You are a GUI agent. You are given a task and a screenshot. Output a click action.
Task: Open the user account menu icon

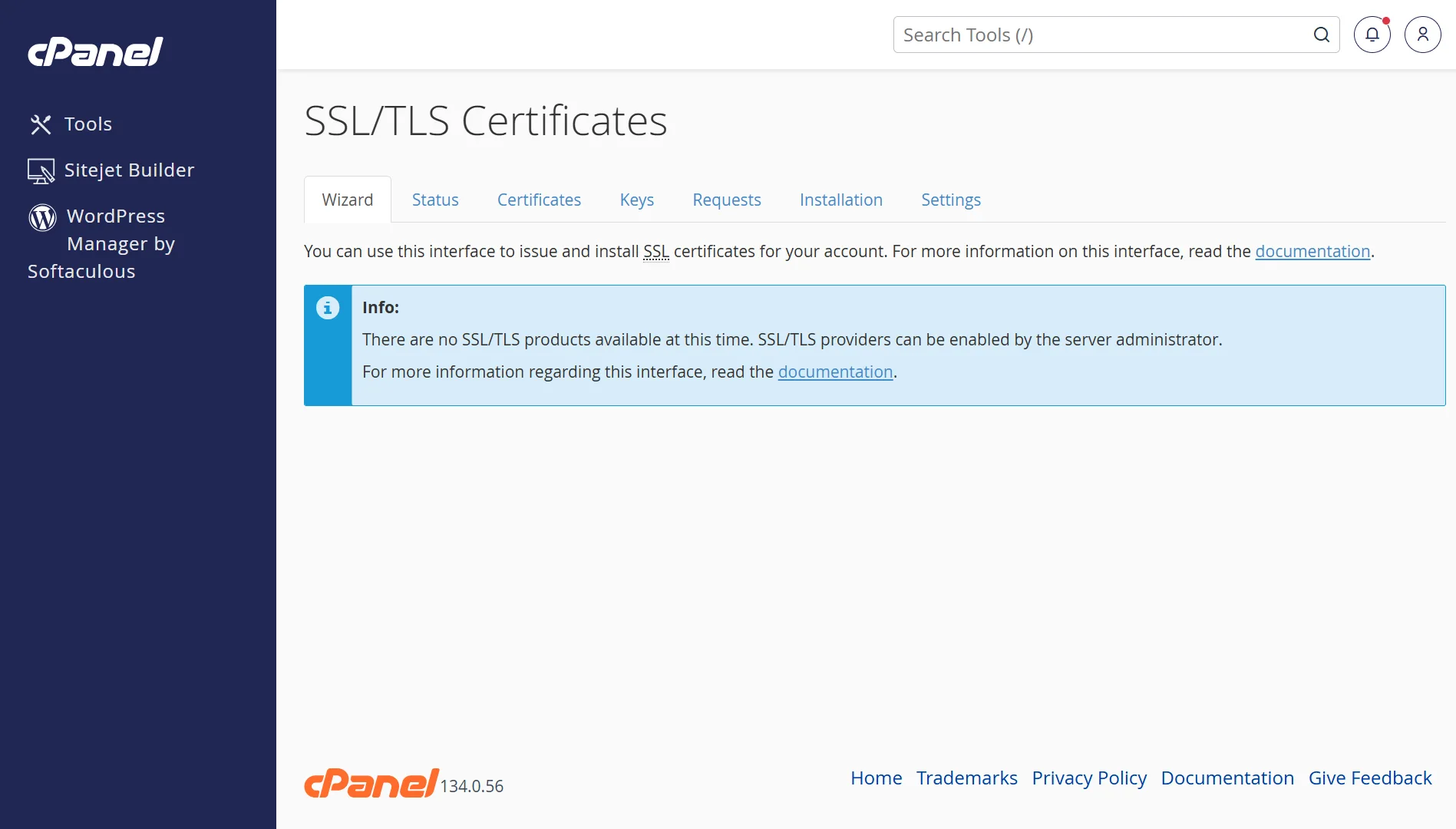pyautogui.click(x=1422, y=35)
